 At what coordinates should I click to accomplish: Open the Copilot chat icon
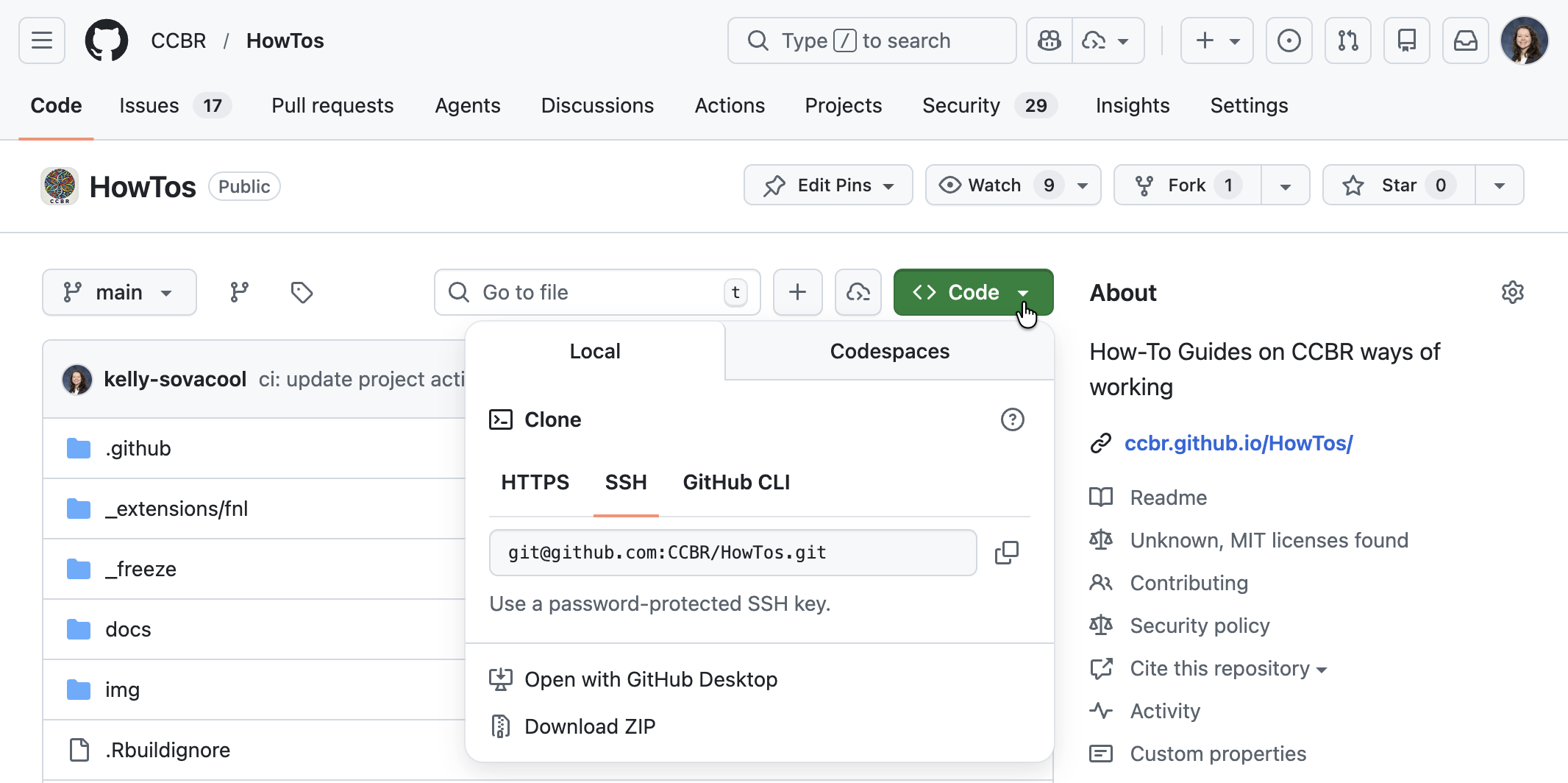1050,40
